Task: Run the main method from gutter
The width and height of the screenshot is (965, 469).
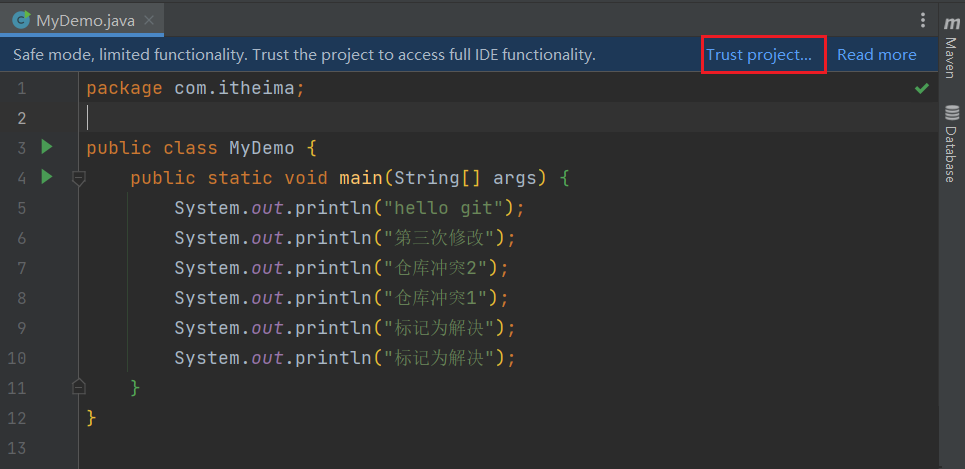Action: click(x=46, y=177)
